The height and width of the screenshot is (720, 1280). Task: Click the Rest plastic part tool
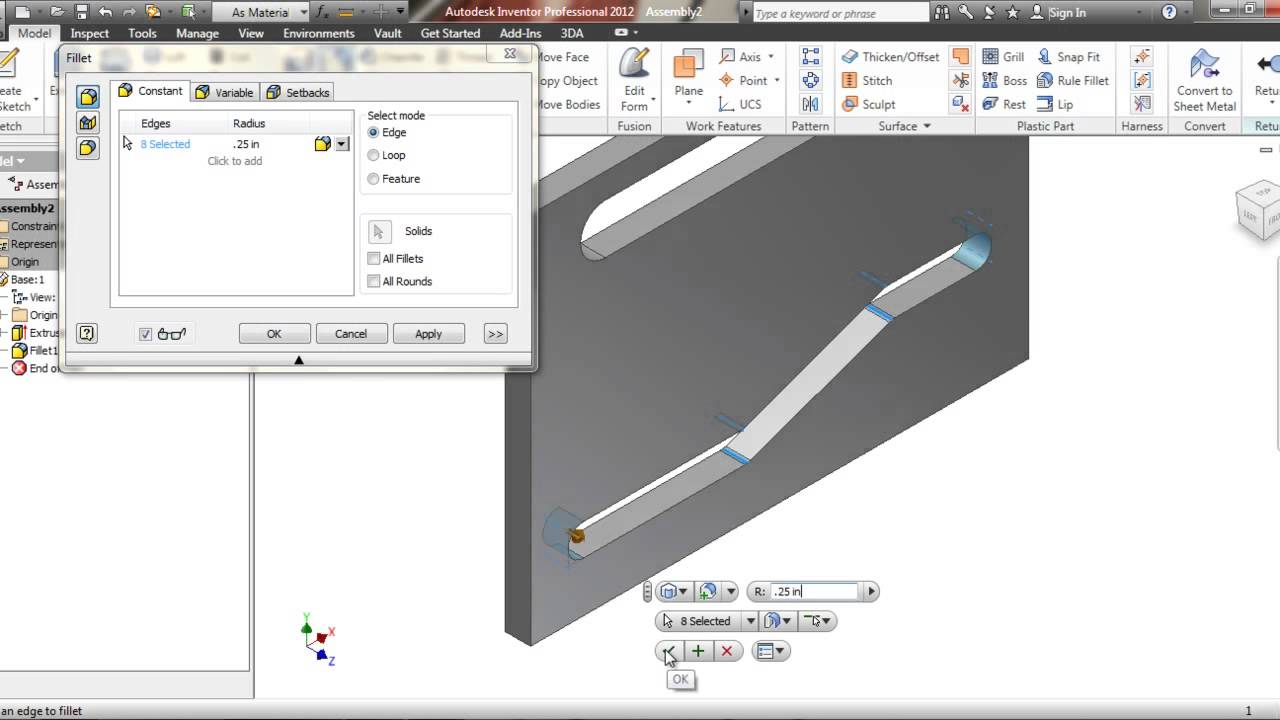1004,104
